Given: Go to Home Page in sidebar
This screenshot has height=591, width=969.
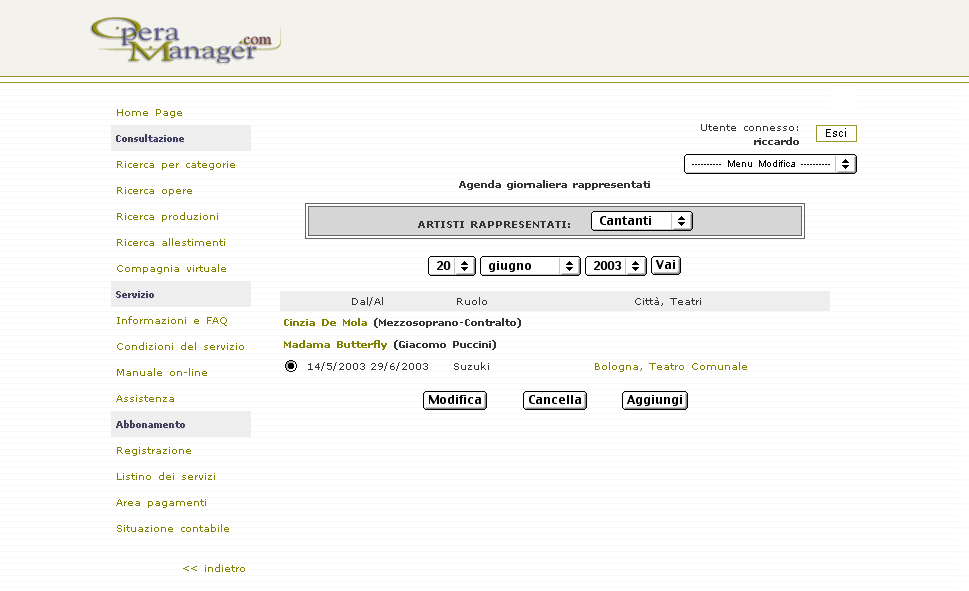Looking at the screenshot, I should (149, 113).
